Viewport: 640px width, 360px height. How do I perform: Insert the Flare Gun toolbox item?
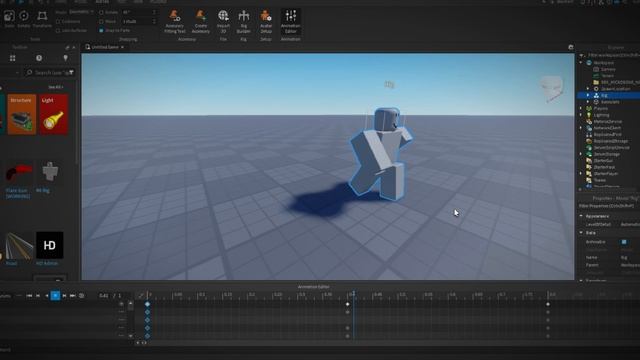coord(18,179)
